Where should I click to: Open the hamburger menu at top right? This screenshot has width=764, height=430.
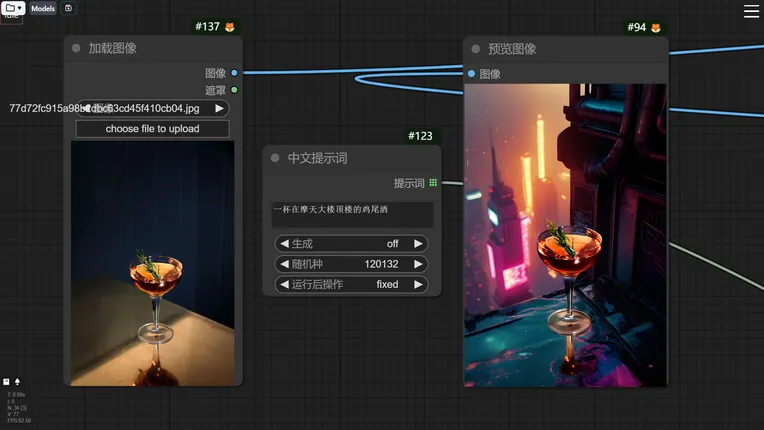[x=751, y=11]
